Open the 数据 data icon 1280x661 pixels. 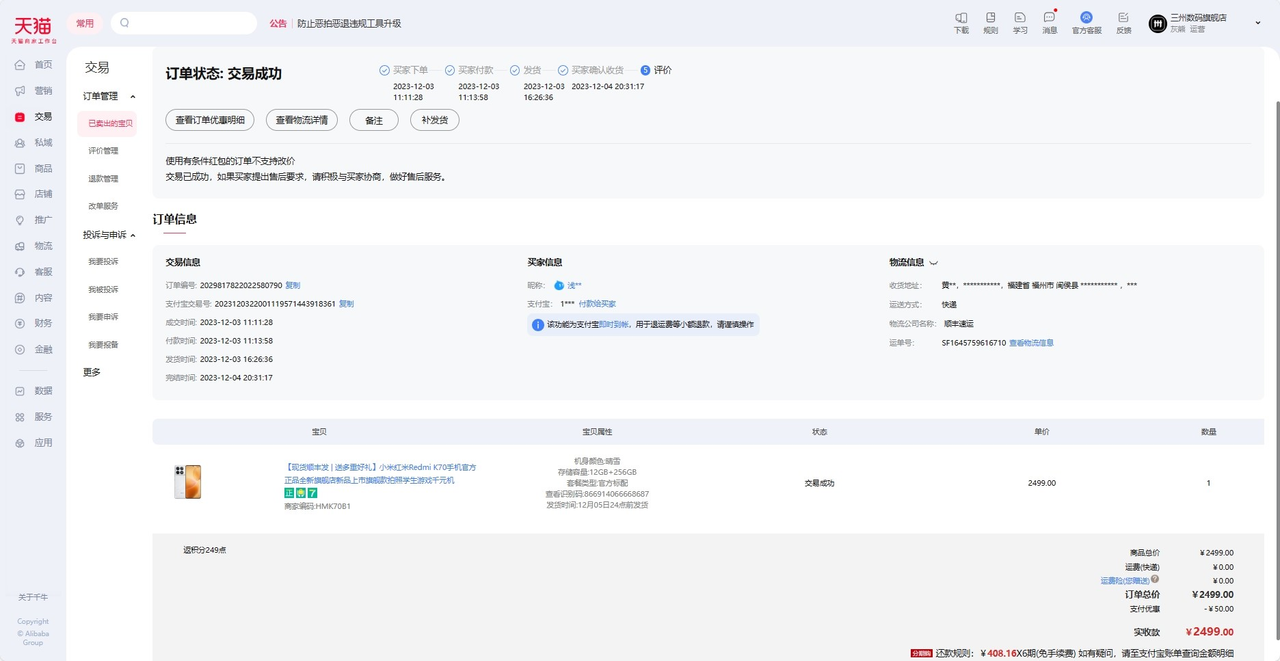(20, 391)
